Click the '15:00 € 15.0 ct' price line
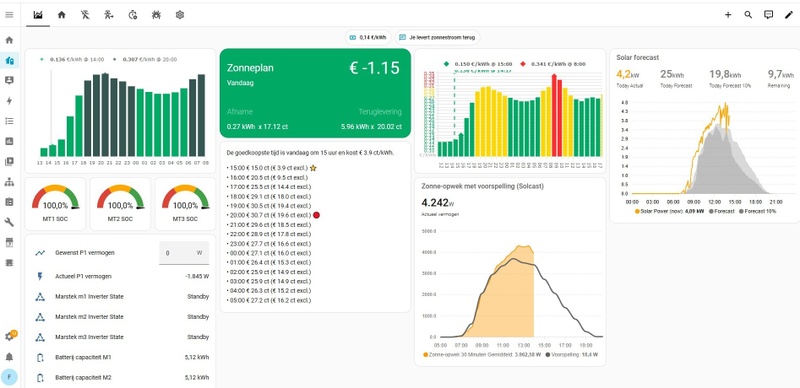The image size is (800, 388). 270,168
